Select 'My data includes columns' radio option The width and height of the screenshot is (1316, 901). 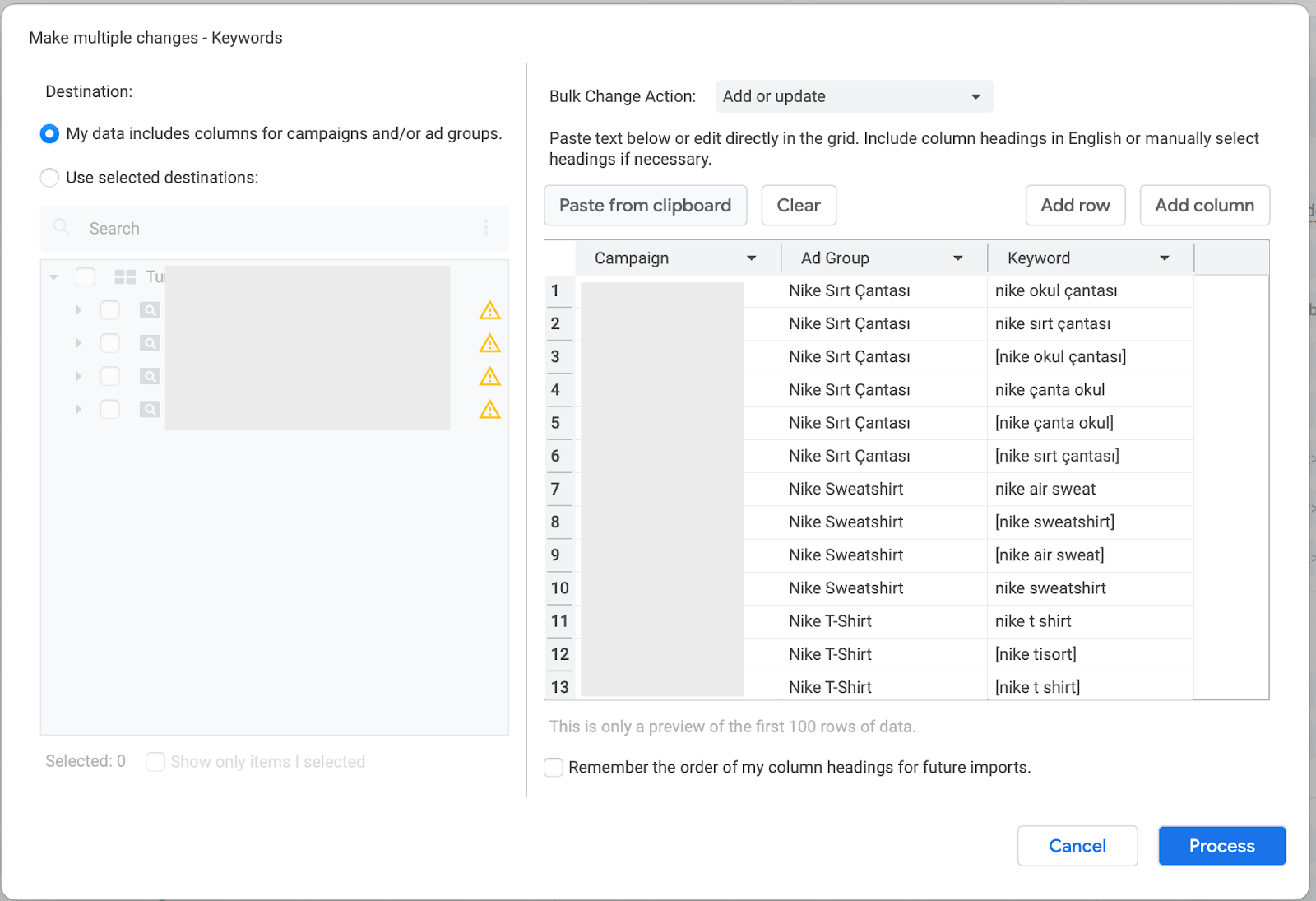pos(49,133)
